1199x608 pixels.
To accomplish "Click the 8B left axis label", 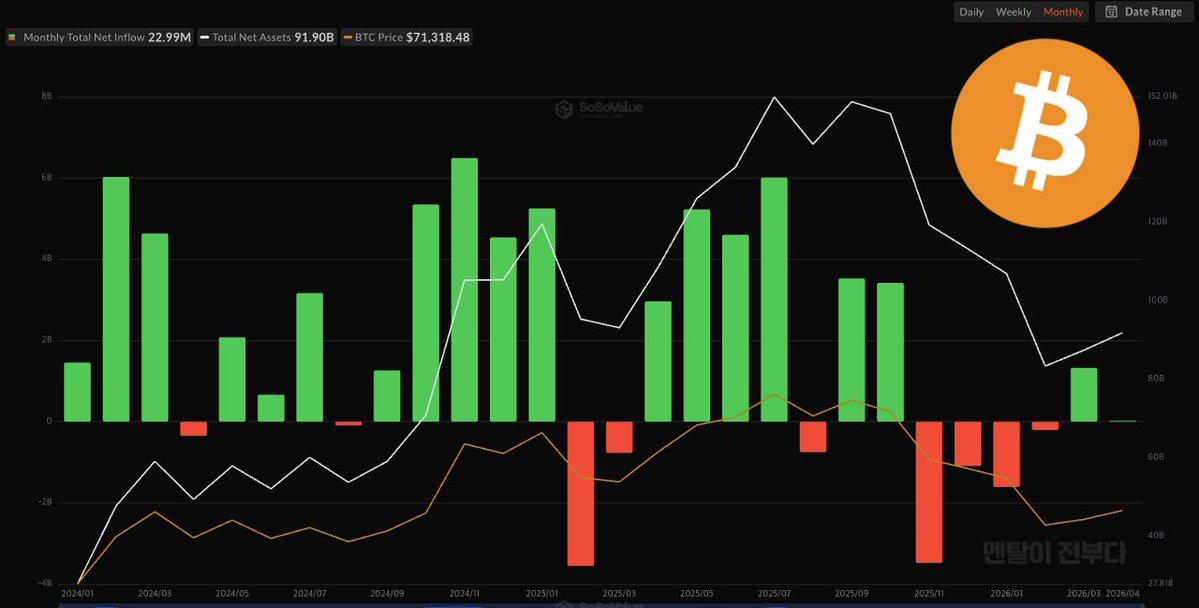I will point(47,97).
